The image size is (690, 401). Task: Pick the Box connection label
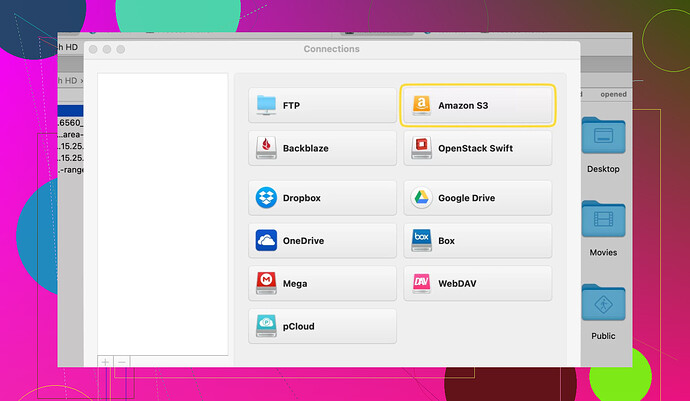tap(446, 241)
